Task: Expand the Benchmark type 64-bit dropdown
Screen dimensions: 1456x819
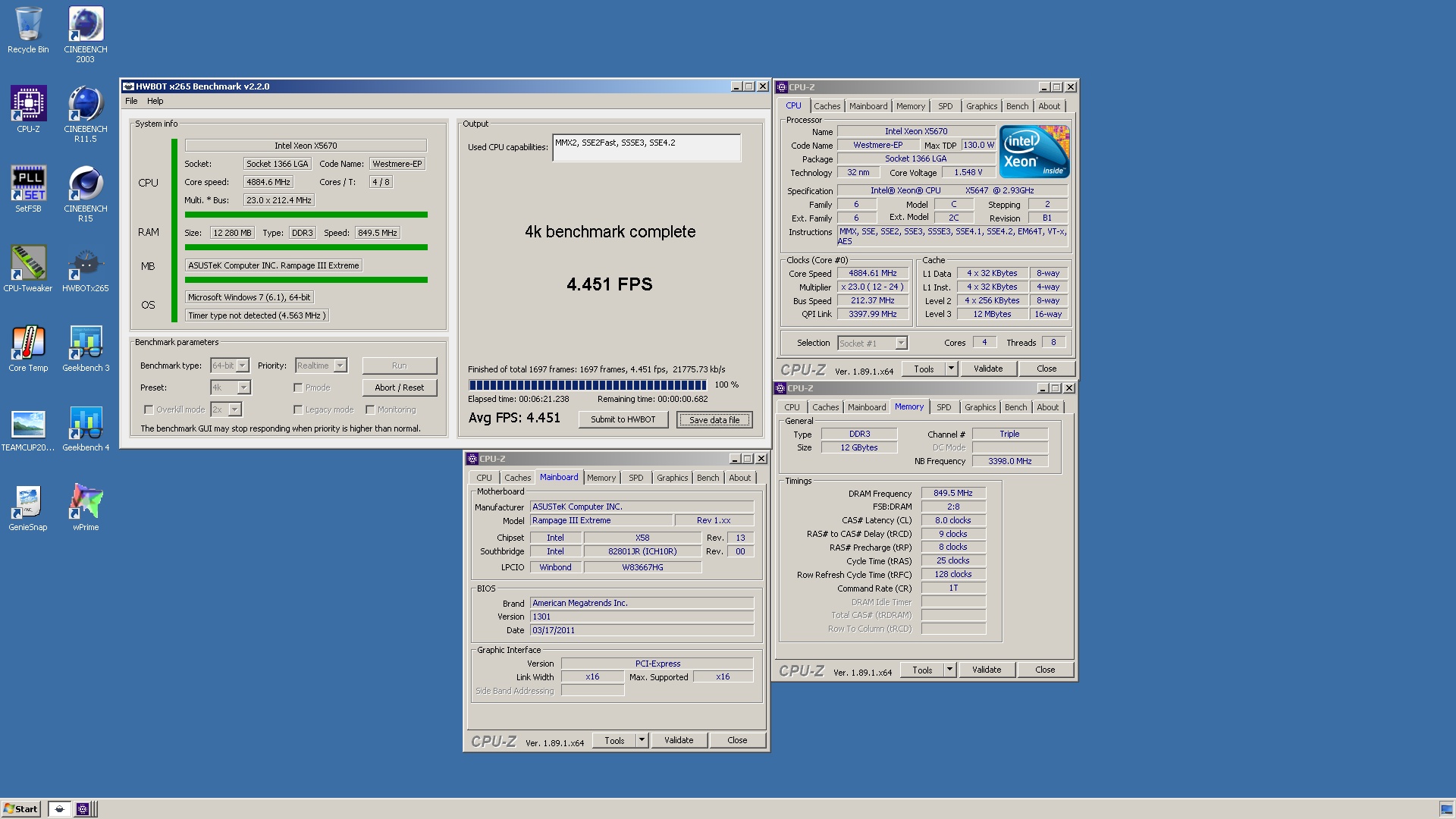Action: point(243,366)
